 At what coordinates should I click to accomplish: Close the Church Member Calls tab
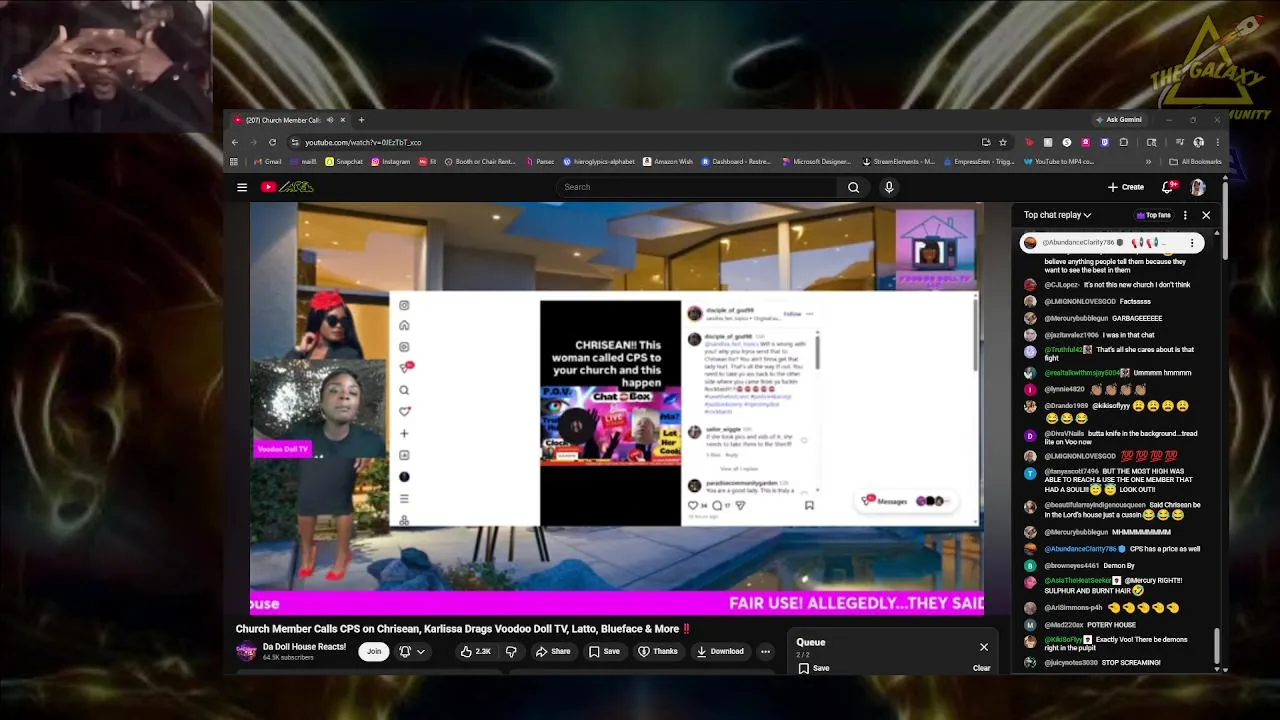click(342, 120)
